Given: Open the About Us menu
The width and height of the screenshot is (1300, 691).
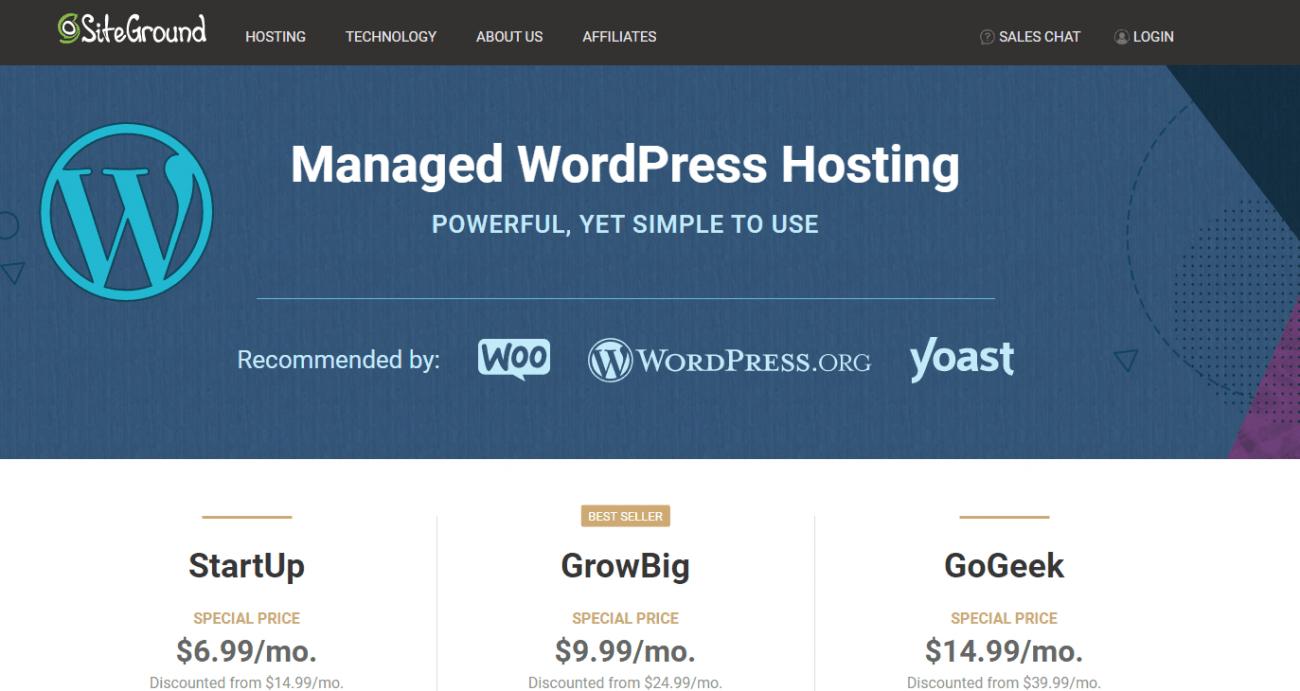Looking at the screenshot, I should [x=509, y=37].
